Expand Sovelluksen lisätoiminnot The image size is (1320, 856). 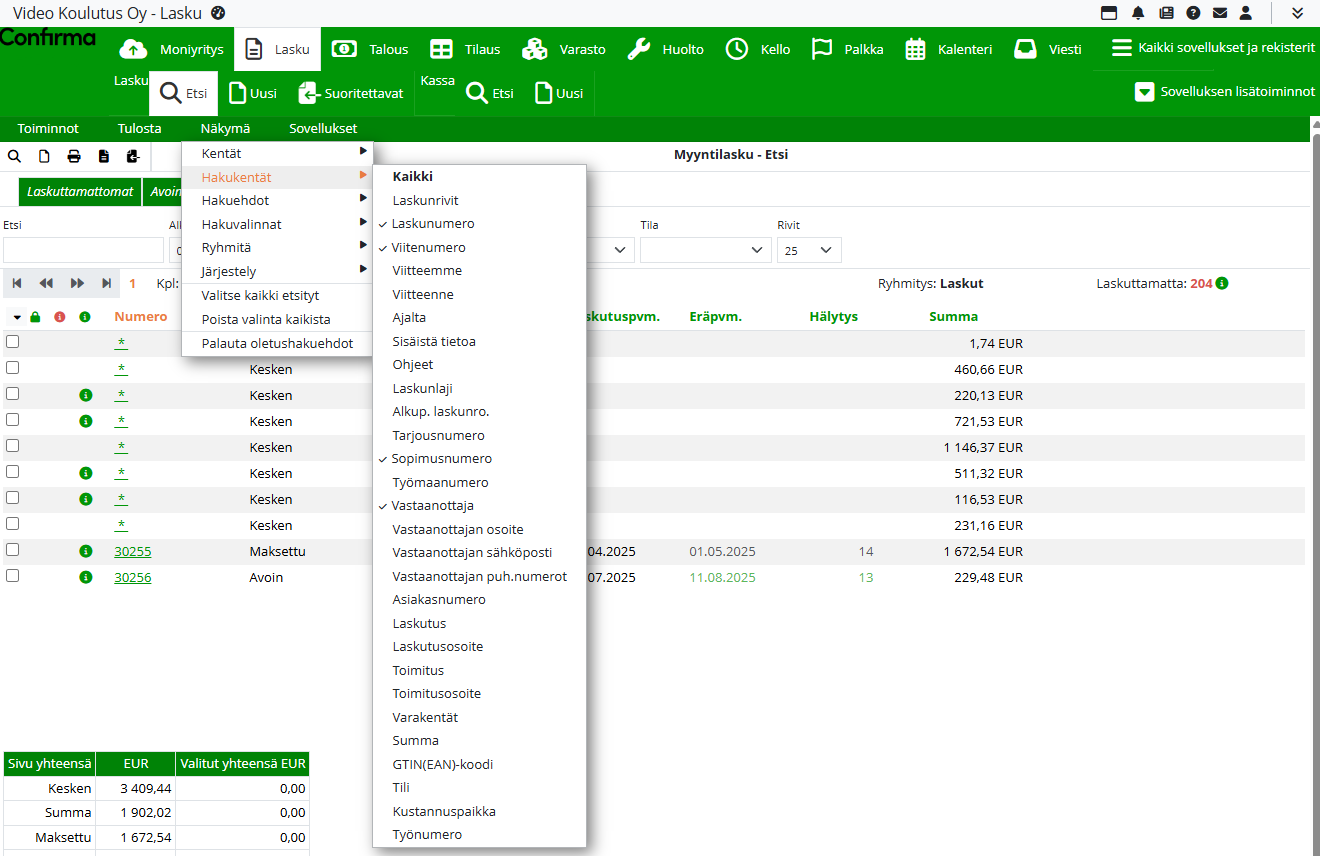[x=1225, y=92]
